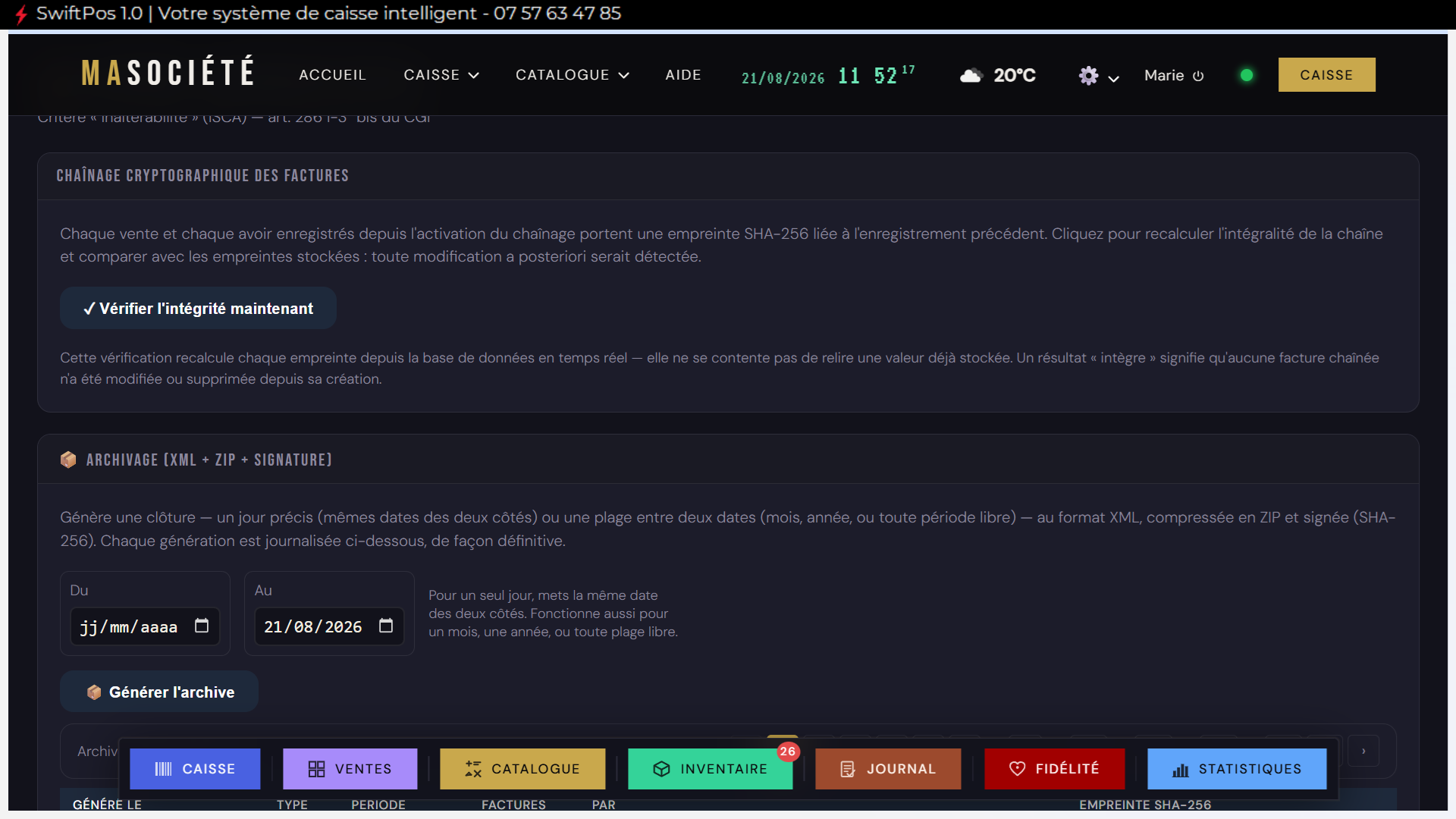Open the settings gear menu

click(1089, 75)
